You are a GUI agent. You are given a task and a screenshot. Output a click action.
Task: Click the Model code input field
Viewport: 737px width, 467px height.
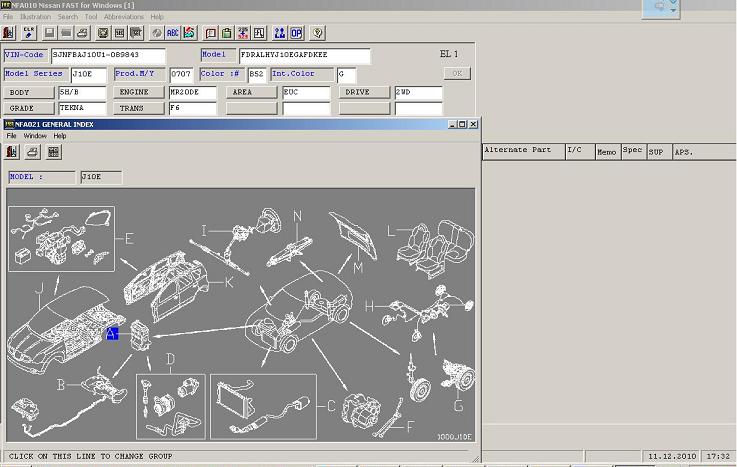(x=305, y=55)
